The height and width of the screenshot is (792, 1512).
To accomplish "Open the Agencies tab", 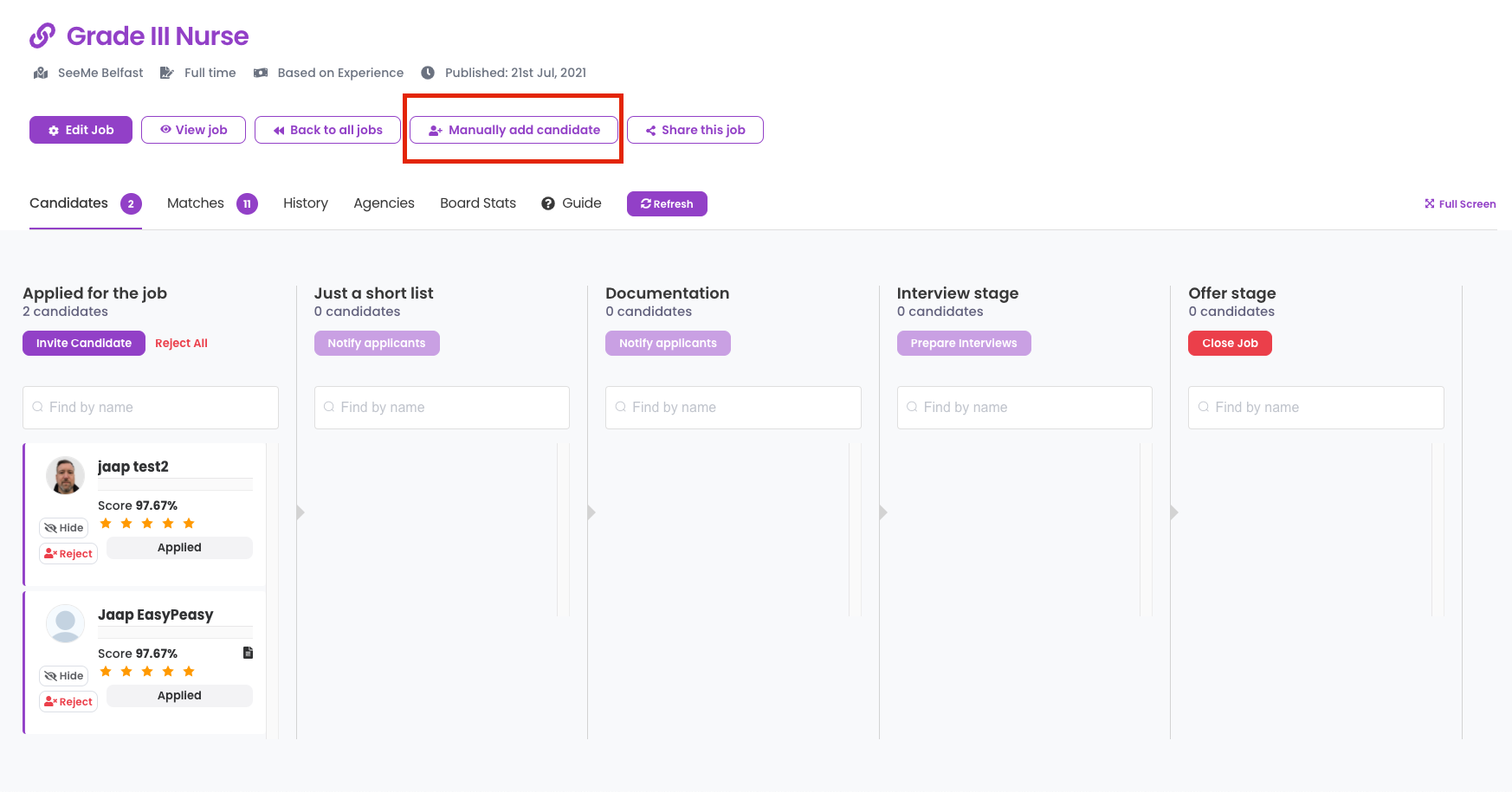I will [384, 203].
